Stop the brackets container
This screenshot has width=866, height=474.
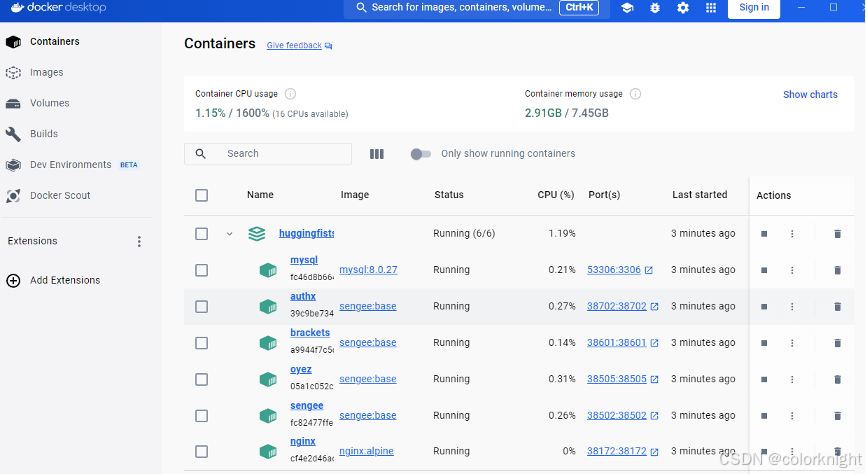pos(764,343)
